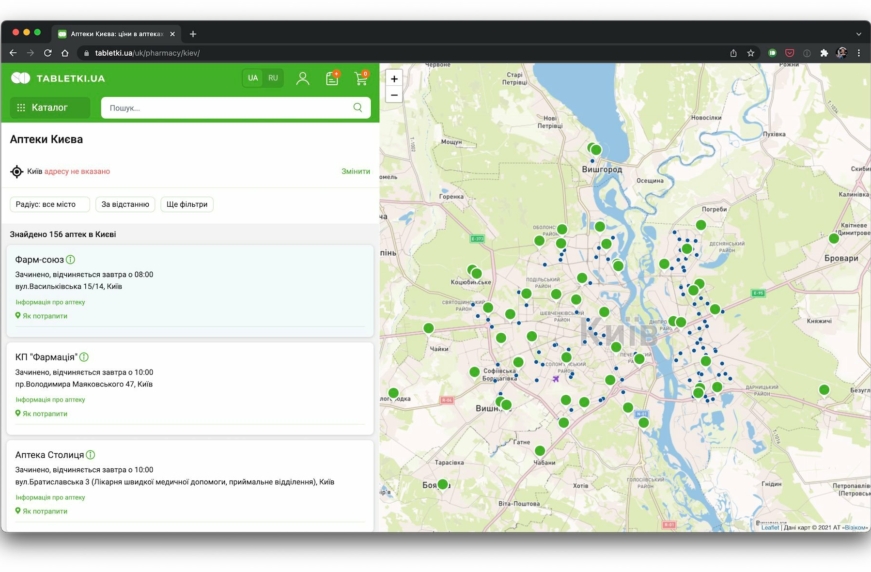Image resolution: width=871 pixels, height=572 pixels.
Task: Open the shopping cart
Action: (x=360, y=78)
